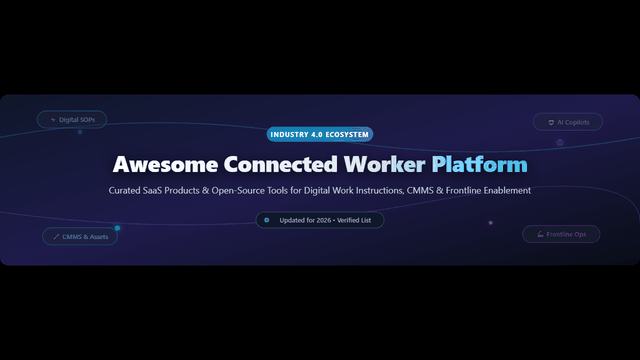Click the factory icon in Frontline Ops
640x360 pixels.
coord(540,234)
